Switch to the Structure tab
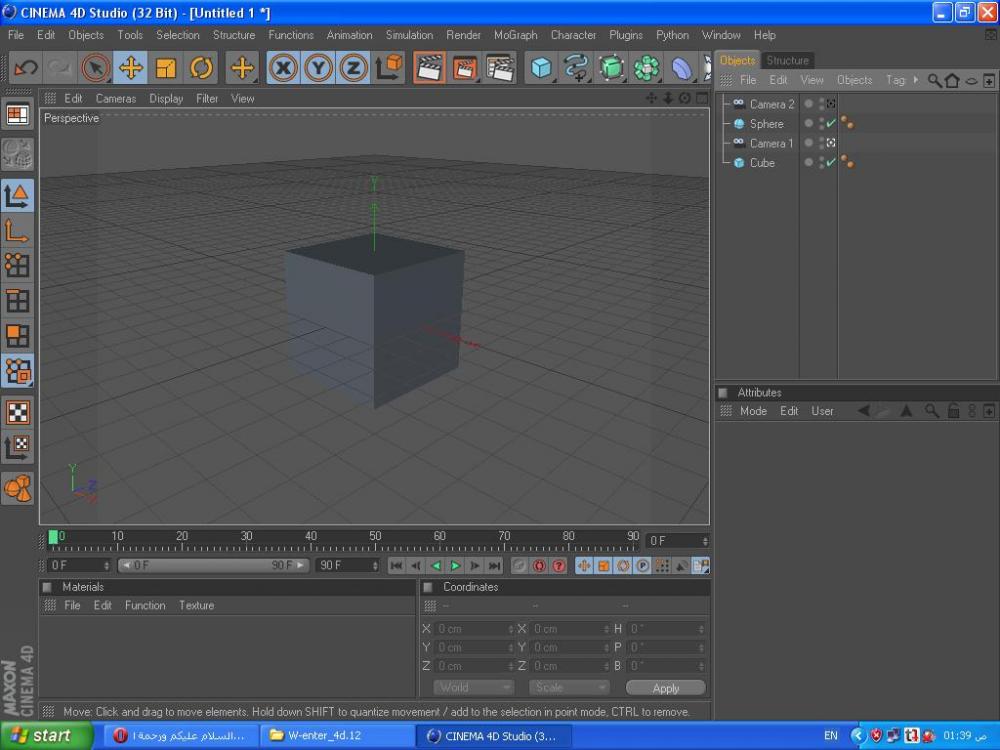 (787, 60)
